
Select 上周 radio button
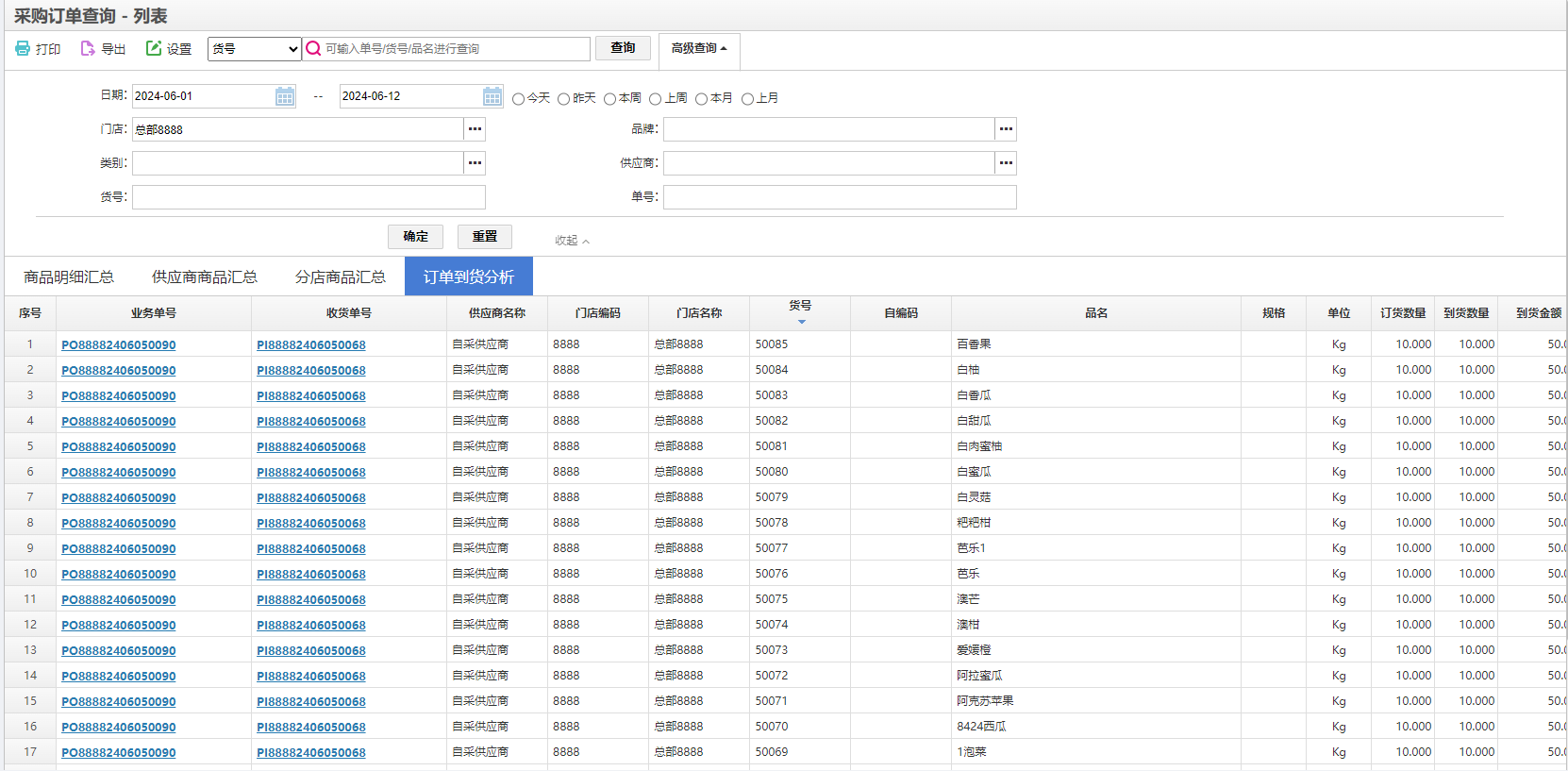[655, 99]
